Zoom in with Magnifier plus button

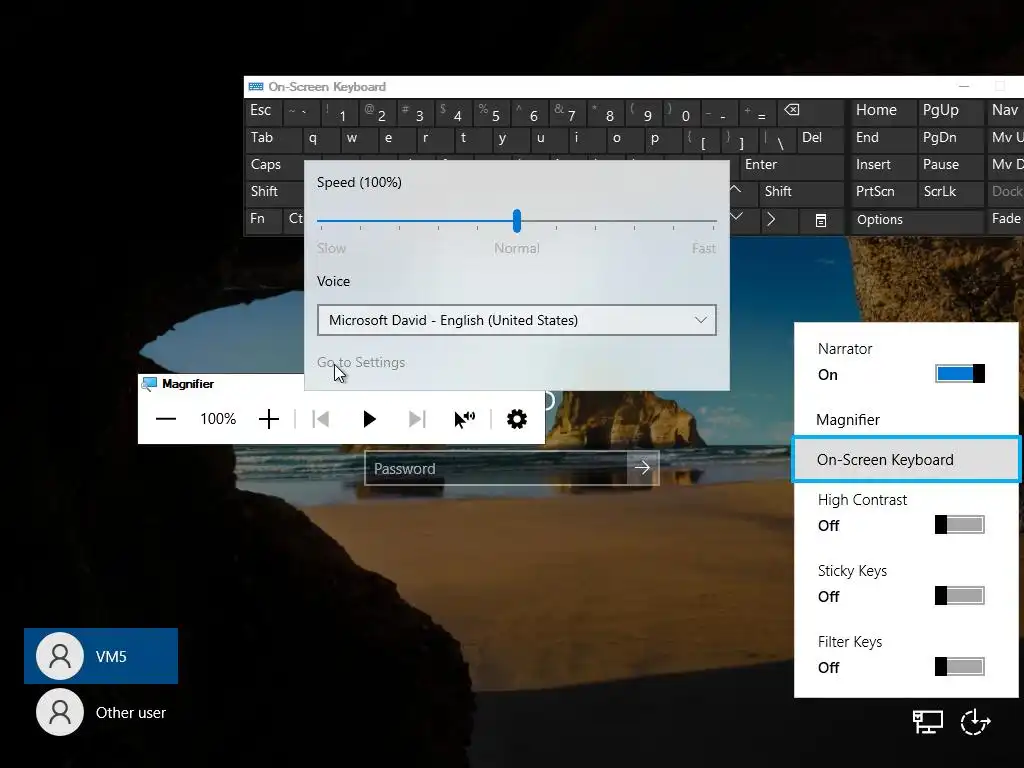click(268, 419)
